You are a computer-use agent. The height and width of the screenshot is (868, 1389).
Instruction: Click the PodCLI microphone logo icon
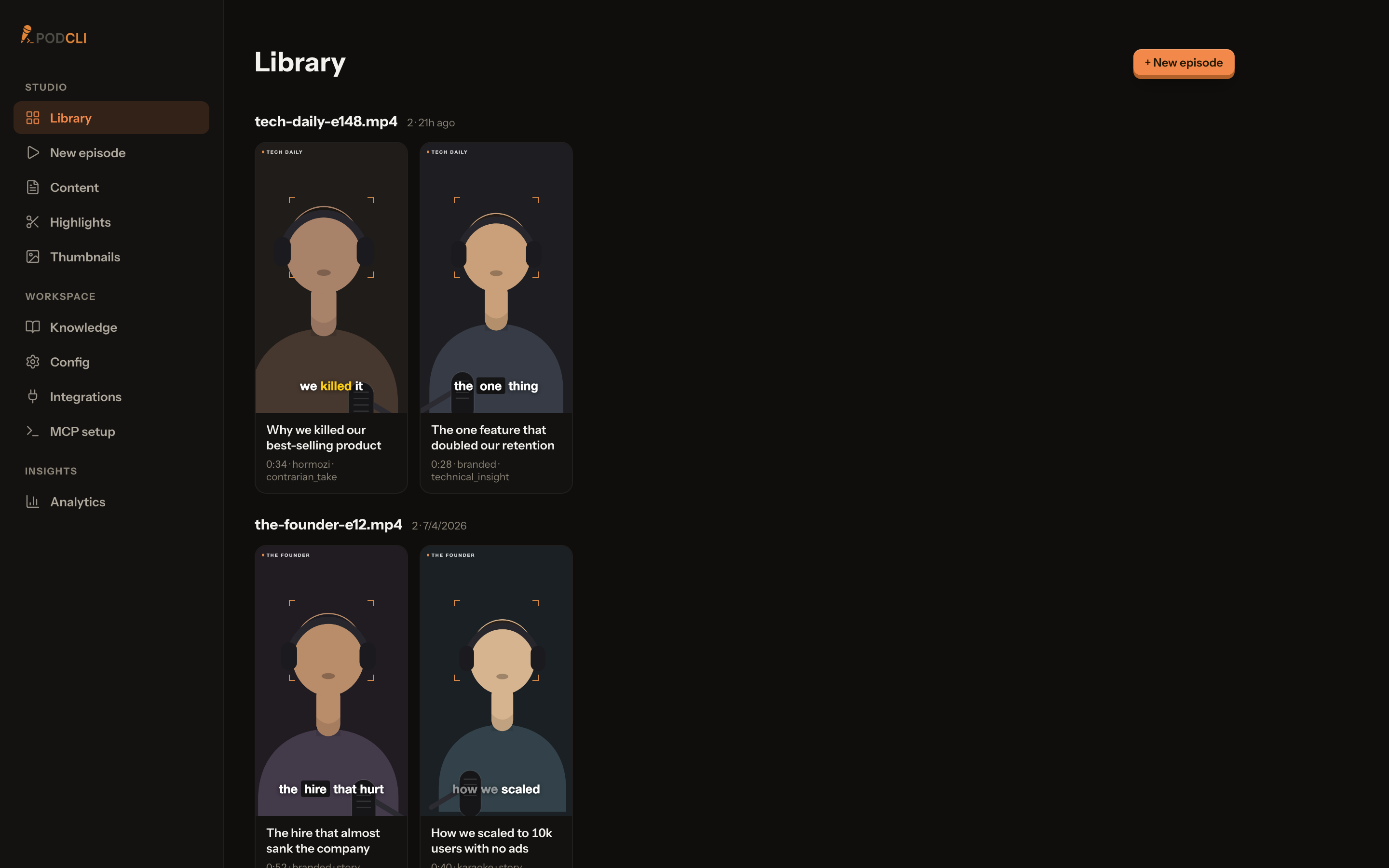[x=27, y=34]
